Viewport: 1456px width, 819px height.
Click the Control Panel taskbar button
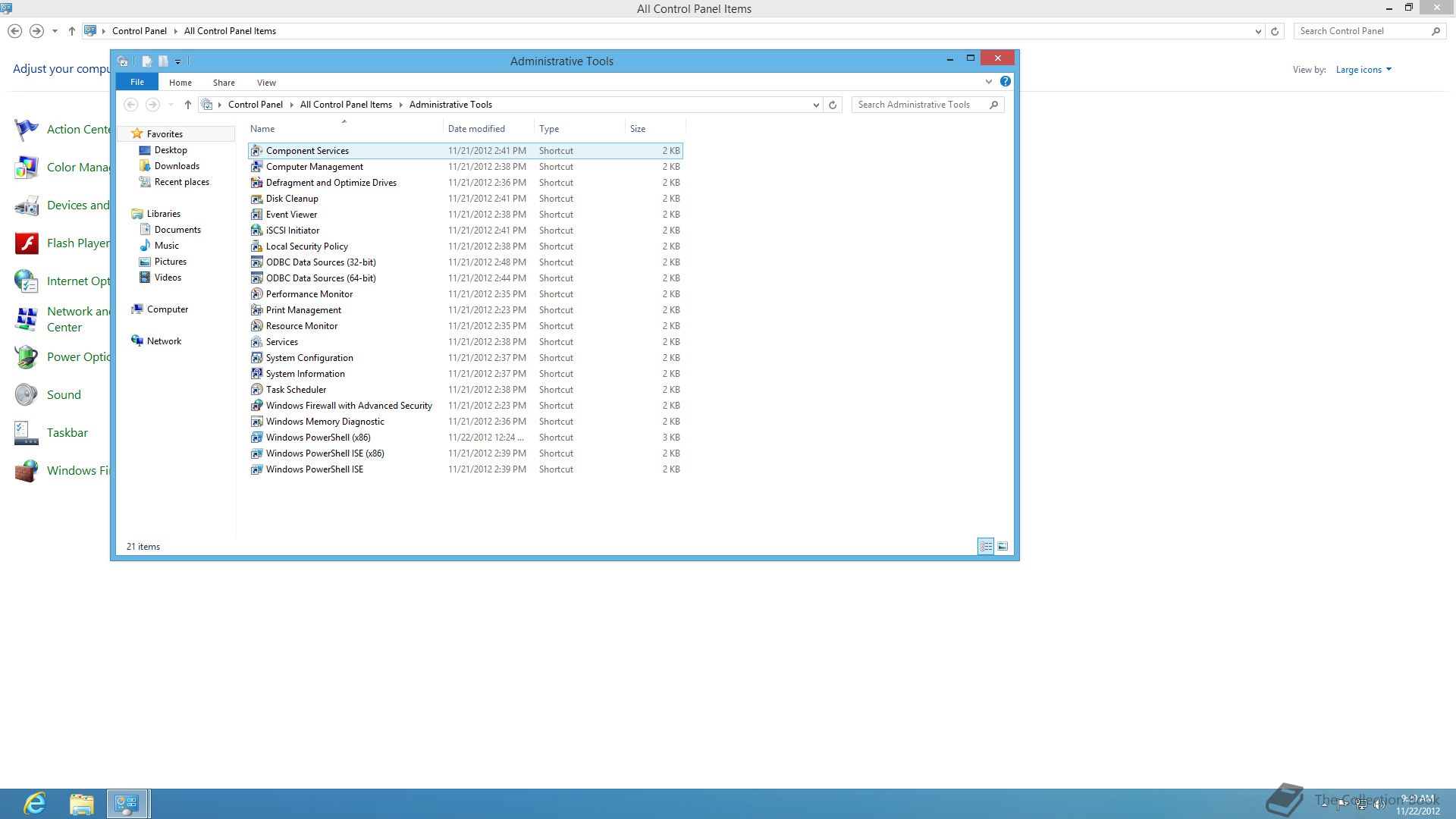(127, 804)
